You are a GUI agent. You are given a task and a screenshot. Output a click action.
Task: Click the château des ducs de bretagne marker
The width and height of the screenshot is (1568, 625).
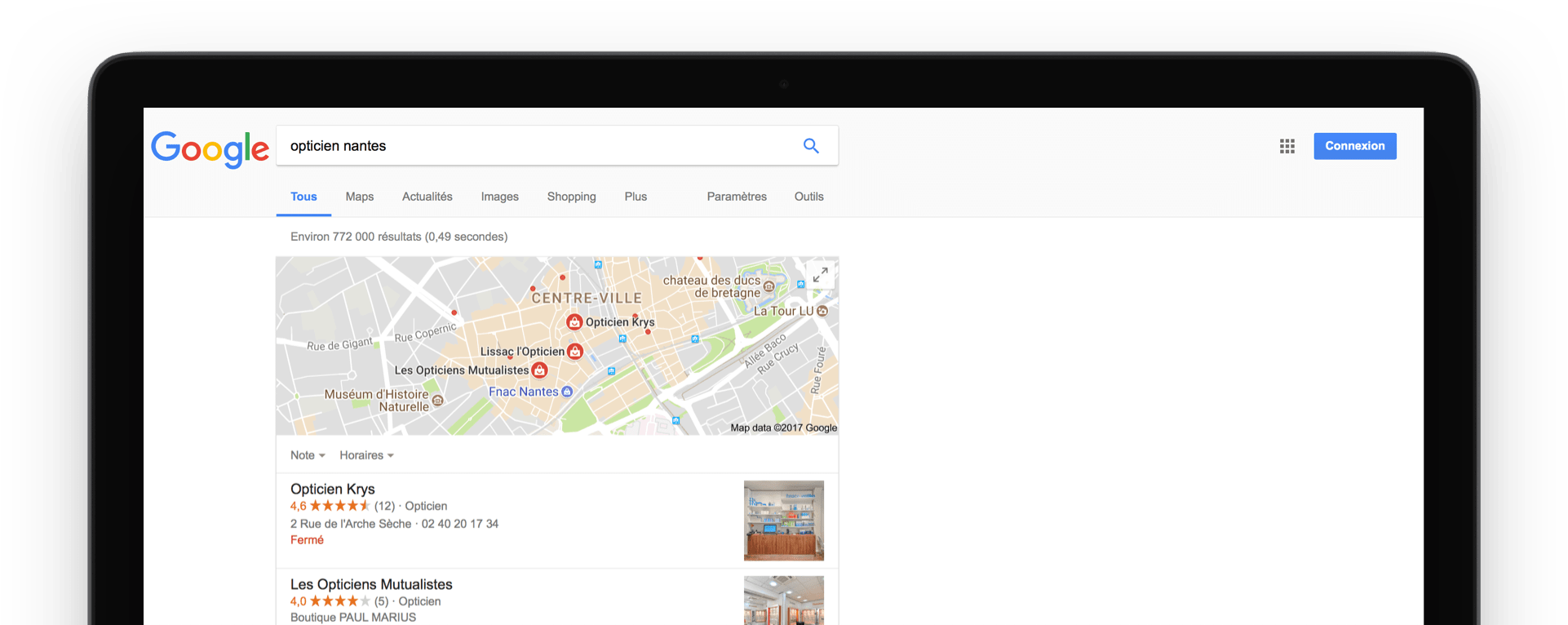click(x=768, y=286)
